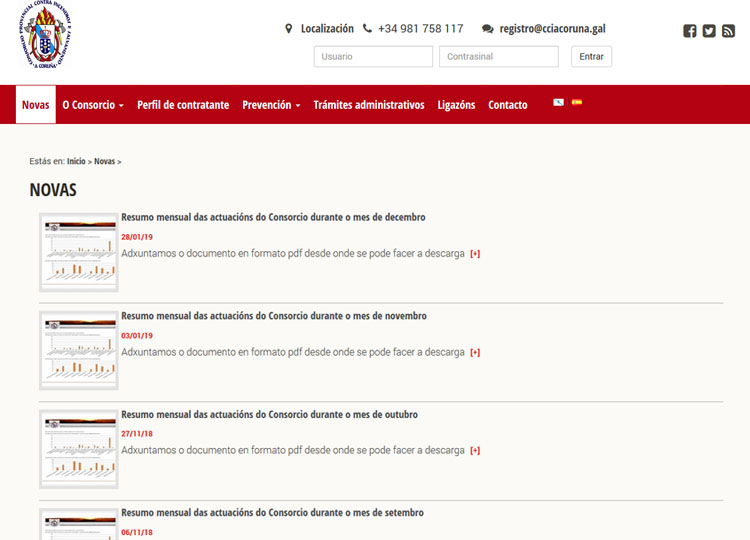
Task: Switch language with the Spanish flag
Action: [577, 102]
